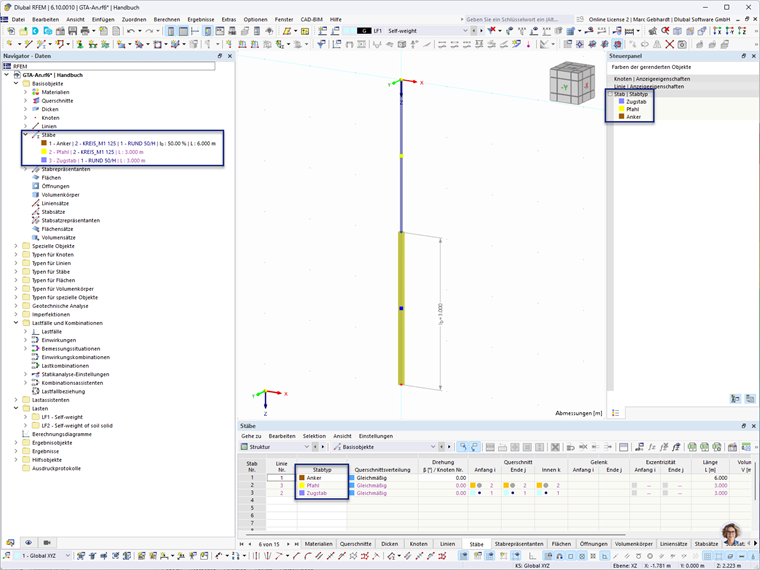Click the yellow Pfahl swatch in Steuerpanel

(x=621, y=109)
